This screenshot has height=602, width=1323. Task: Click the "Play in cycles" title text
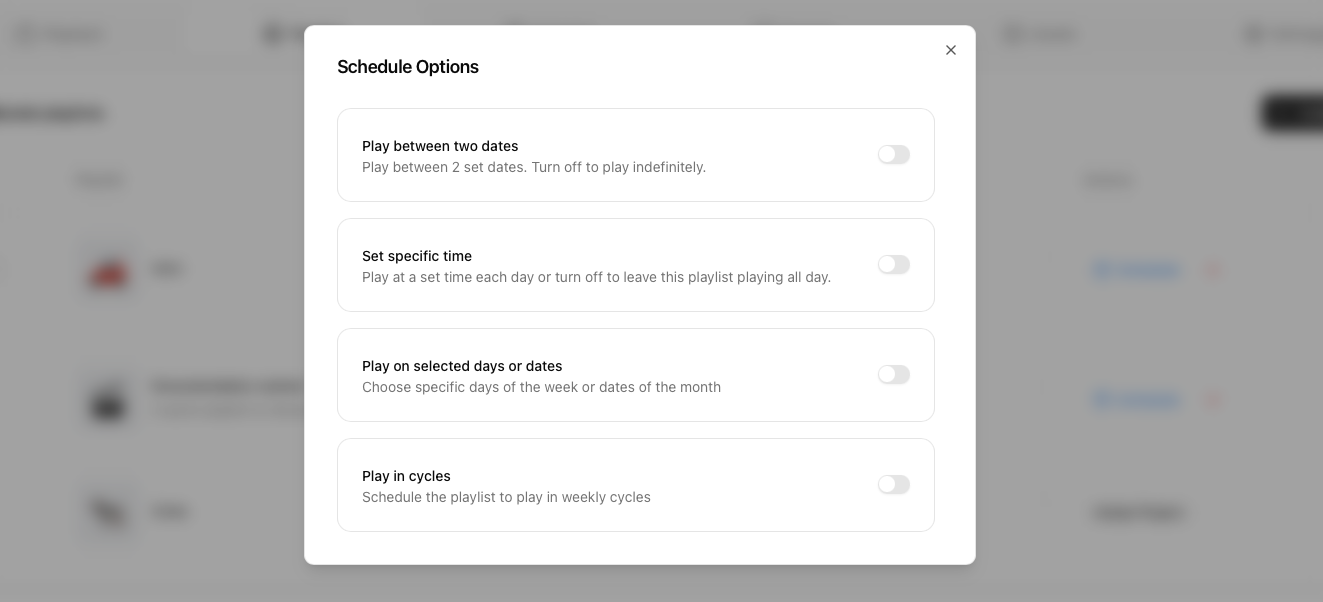pyautogui.click(x=406, y=476)
